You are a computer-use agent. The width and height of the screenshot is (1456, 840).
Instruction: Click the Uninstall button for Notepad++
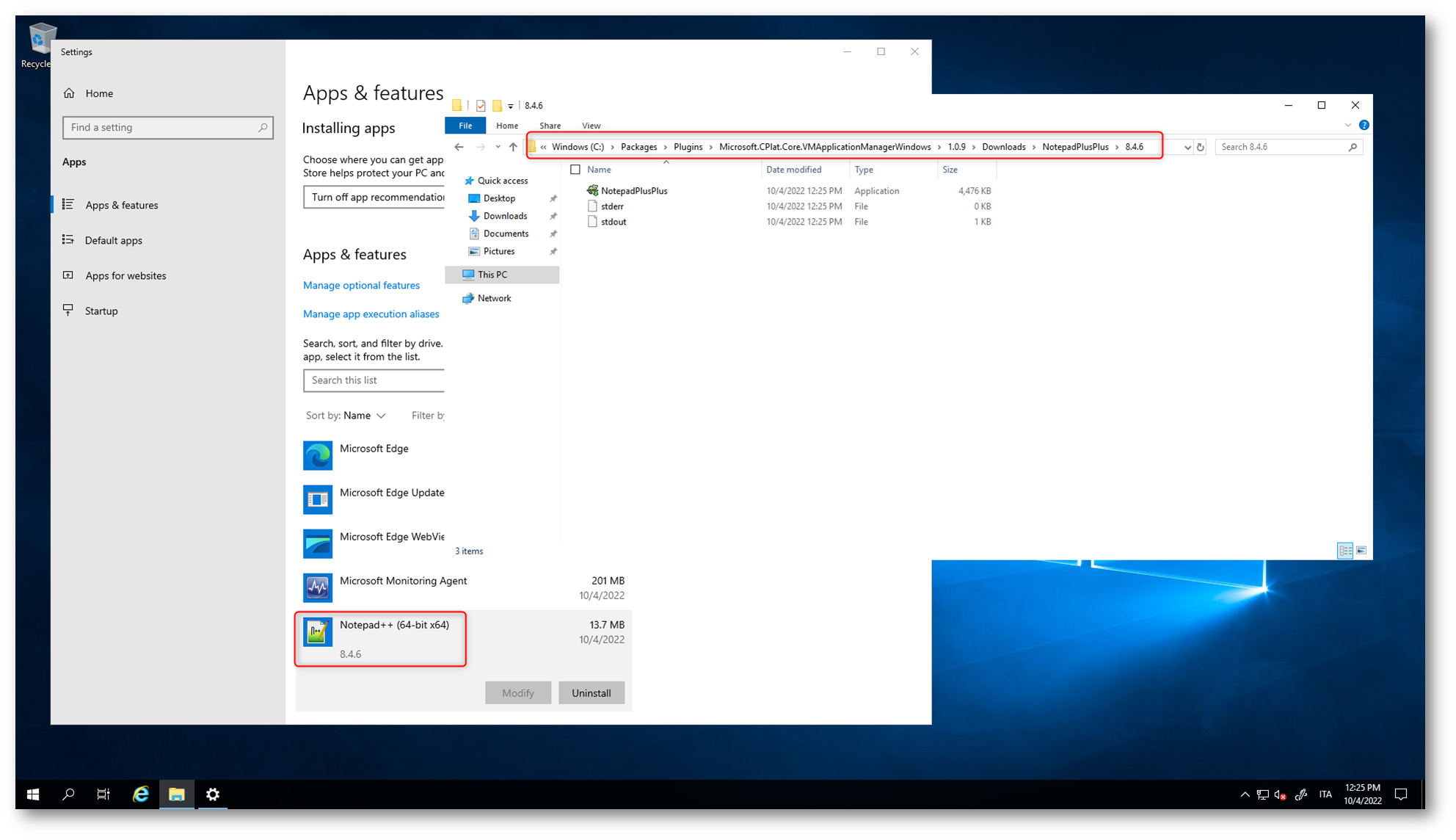click(591, 693)
